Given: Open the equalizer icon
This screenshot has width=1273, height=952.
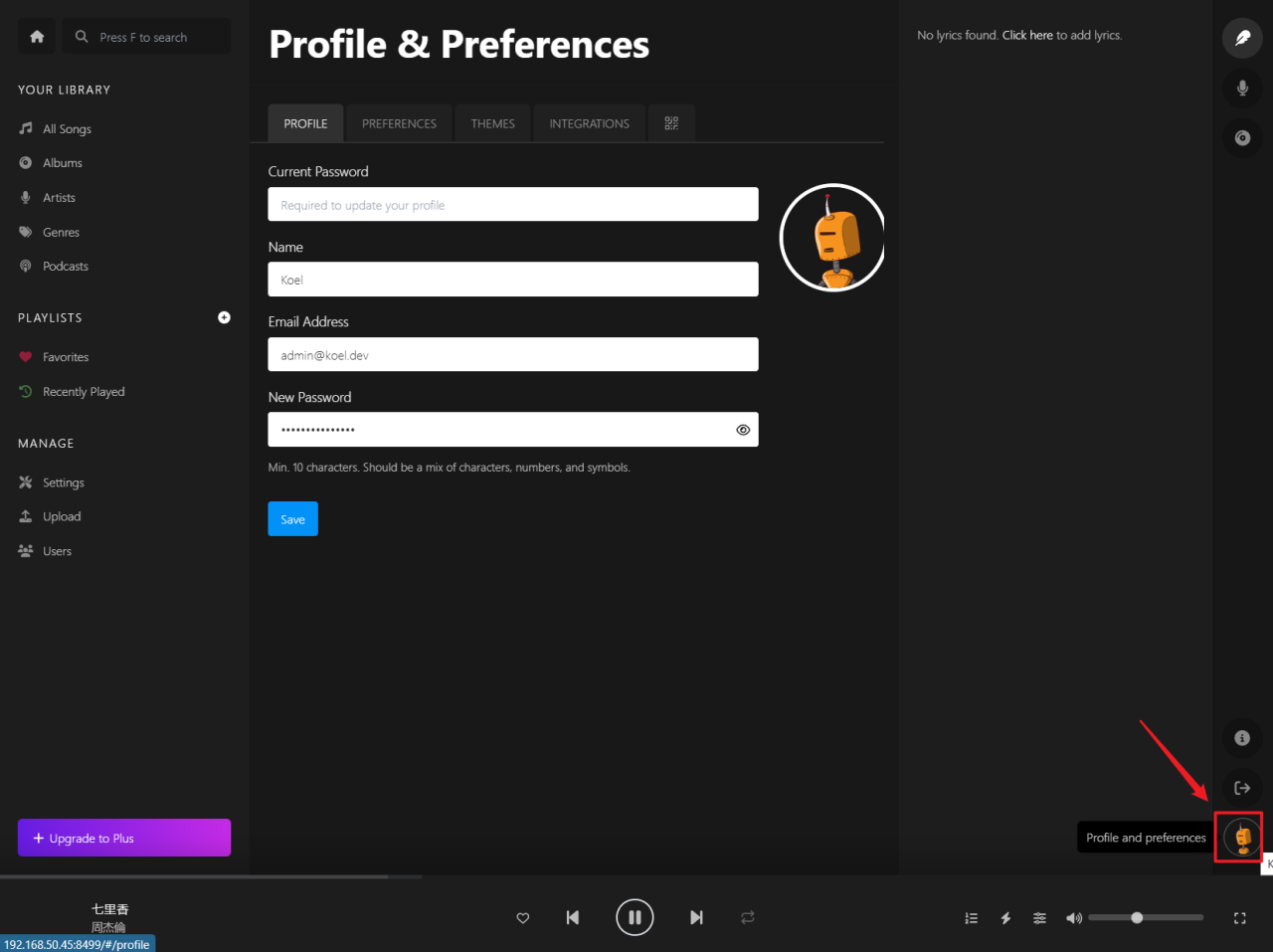Looking at the screenshot, I should pos(1039,918).
